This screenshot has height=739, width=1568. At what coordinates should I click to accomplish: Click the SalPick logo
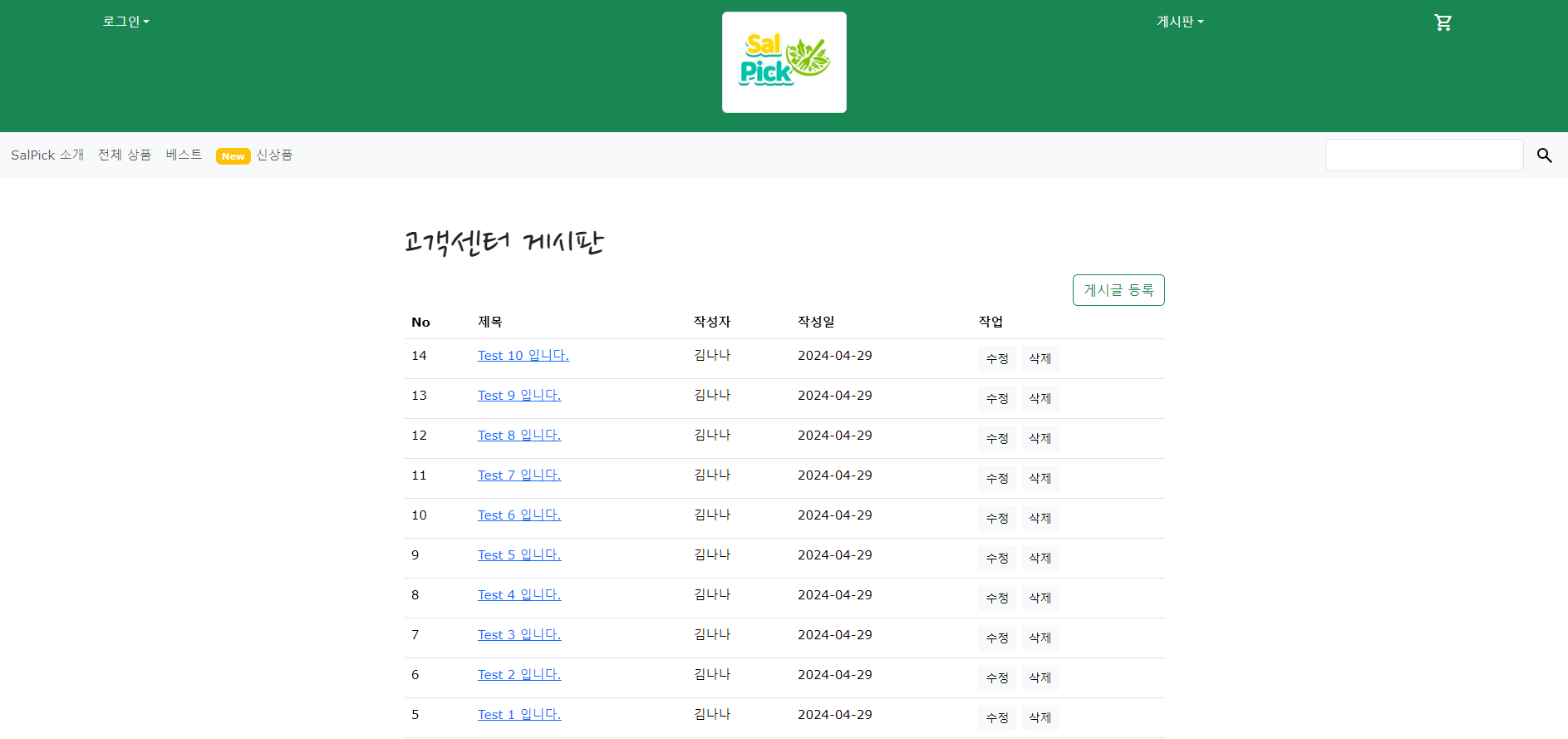click(784, 62)
